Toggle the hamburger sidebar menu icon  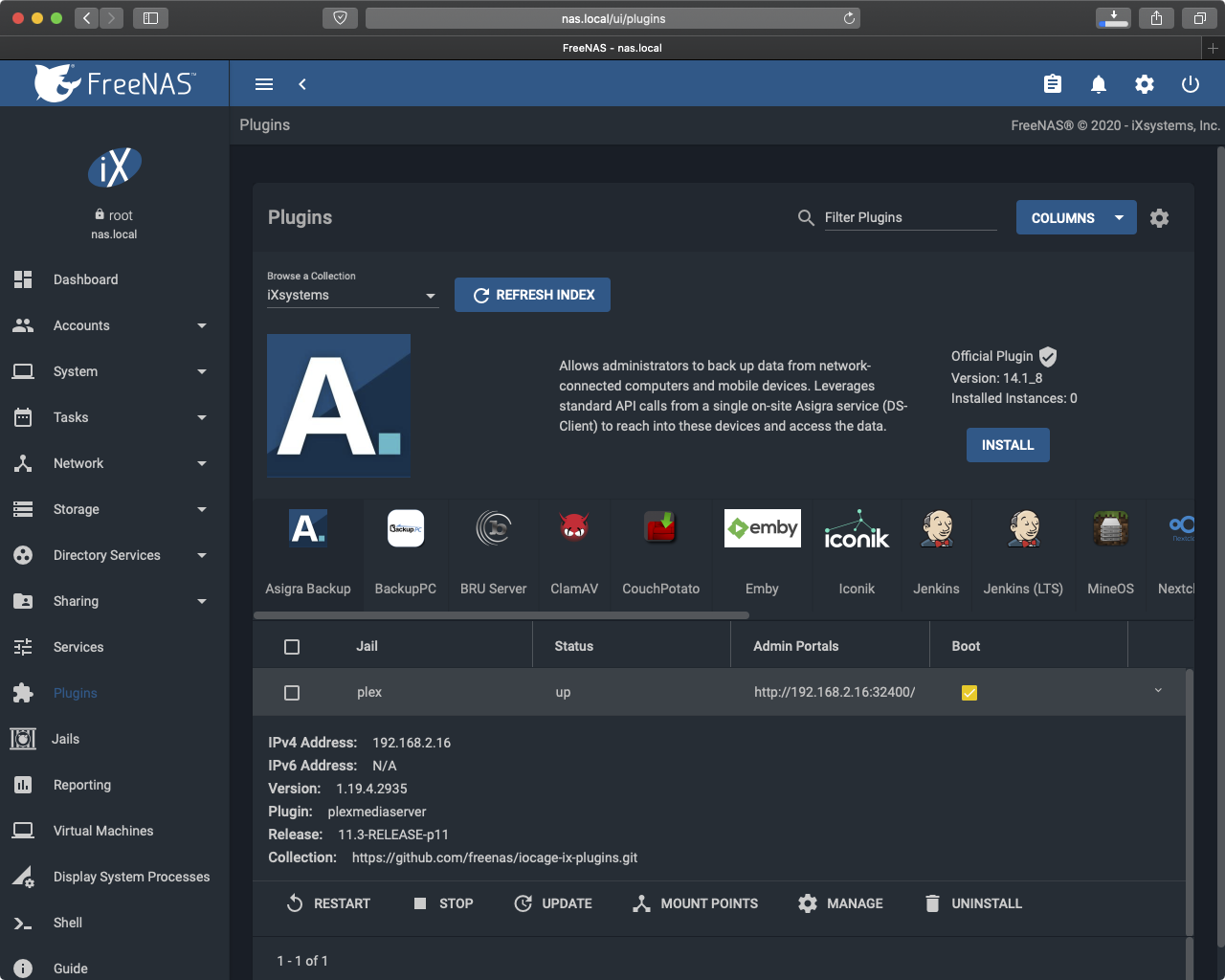click(x=264, y=84)
